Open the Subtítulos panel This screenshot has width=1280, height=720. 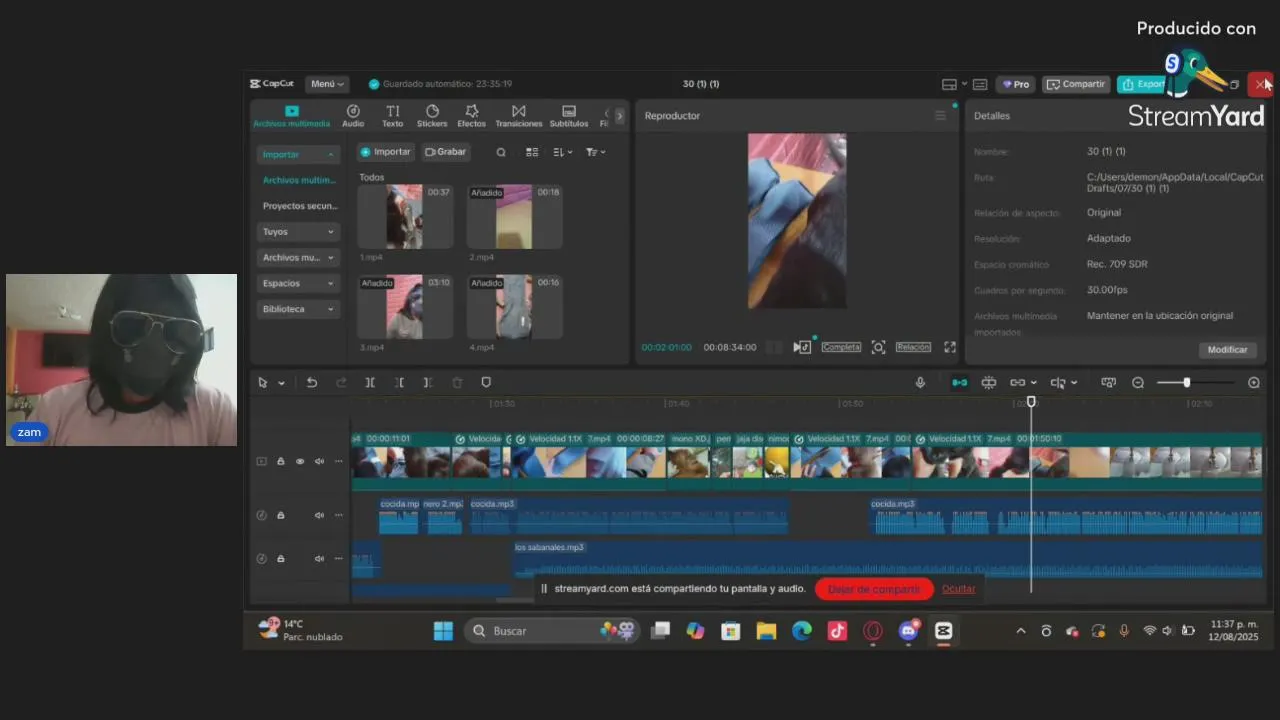coord(569,116)
